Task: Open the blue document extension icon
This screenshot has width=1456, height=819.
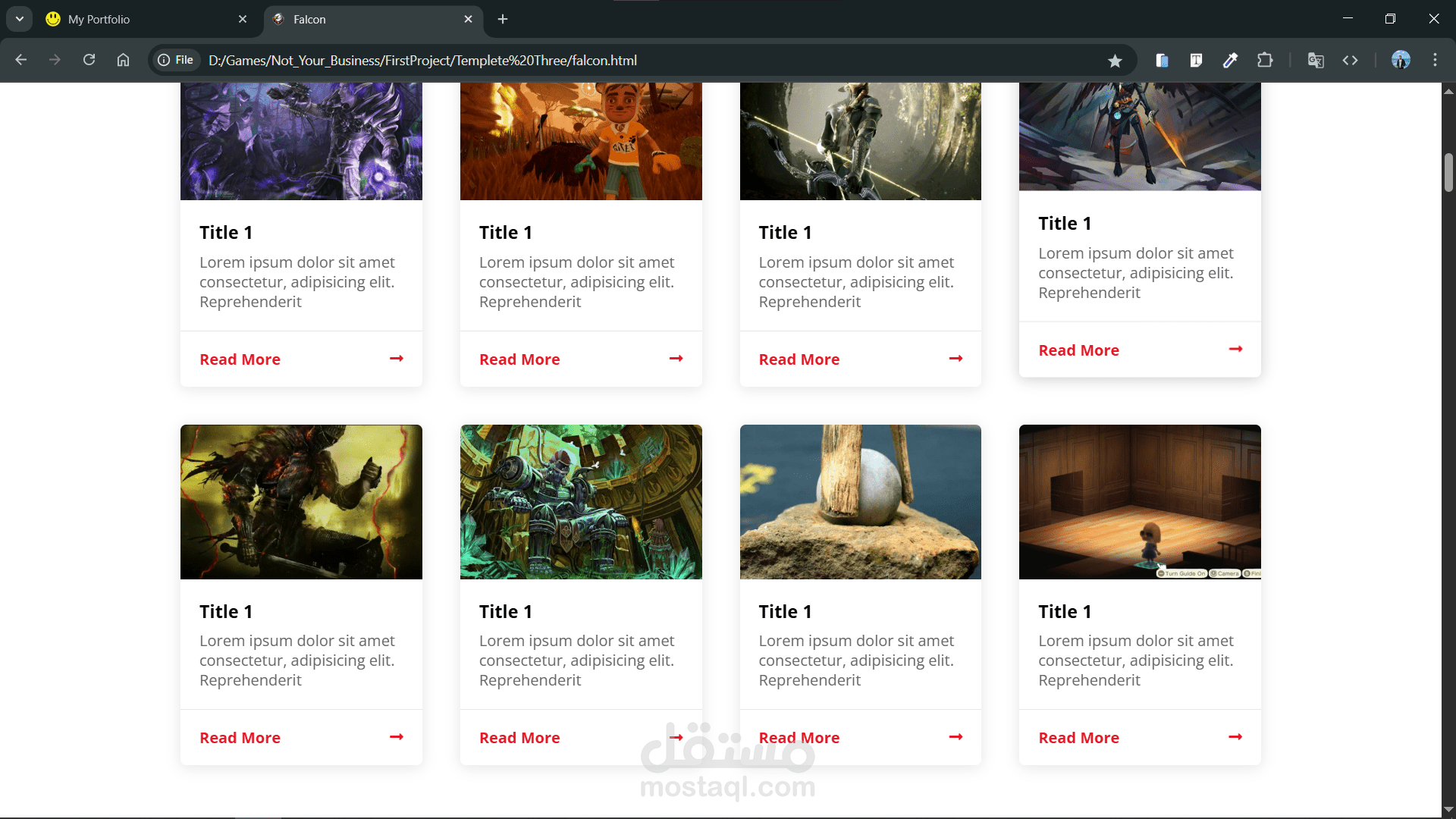Action: (x=1162, y=60)
